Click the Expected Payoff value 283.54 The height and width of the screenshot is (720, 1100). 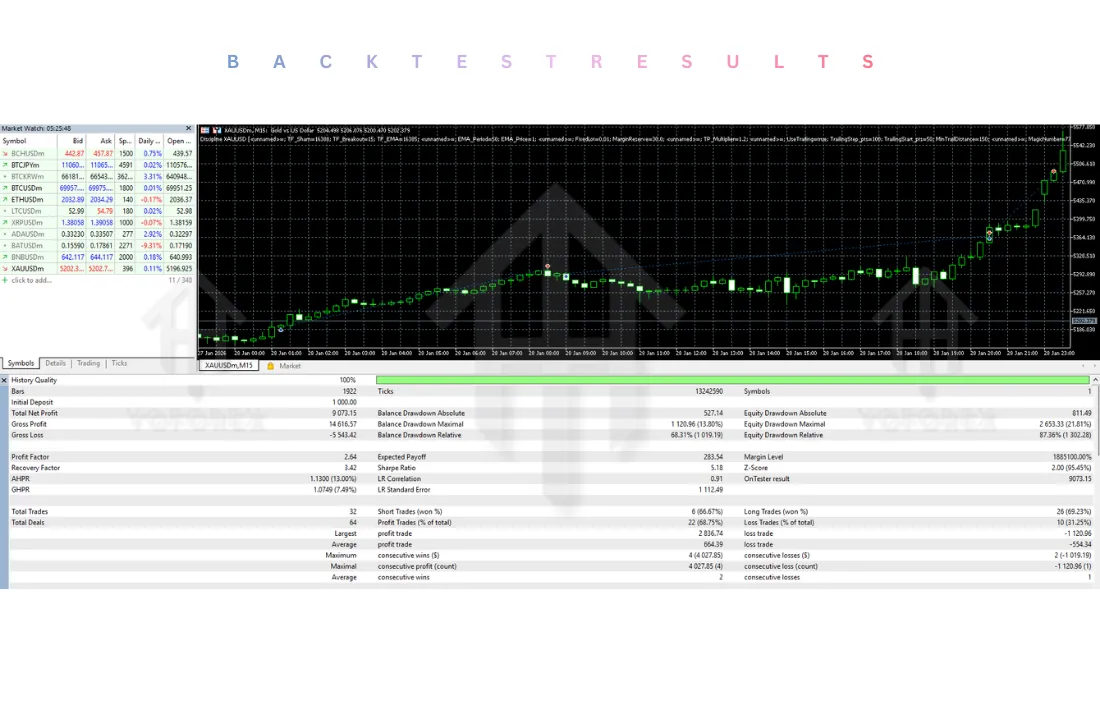click(713, 457)
